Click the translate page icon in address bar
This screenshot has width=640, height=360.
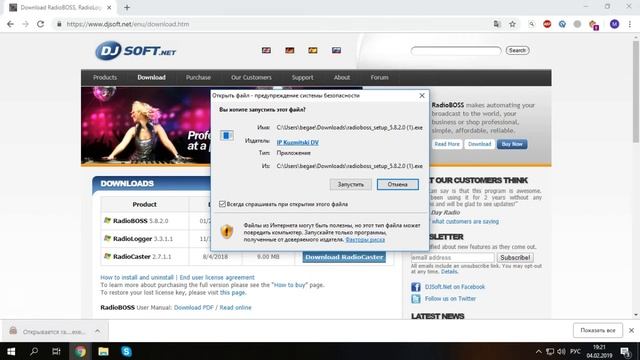tap(497, 24)
